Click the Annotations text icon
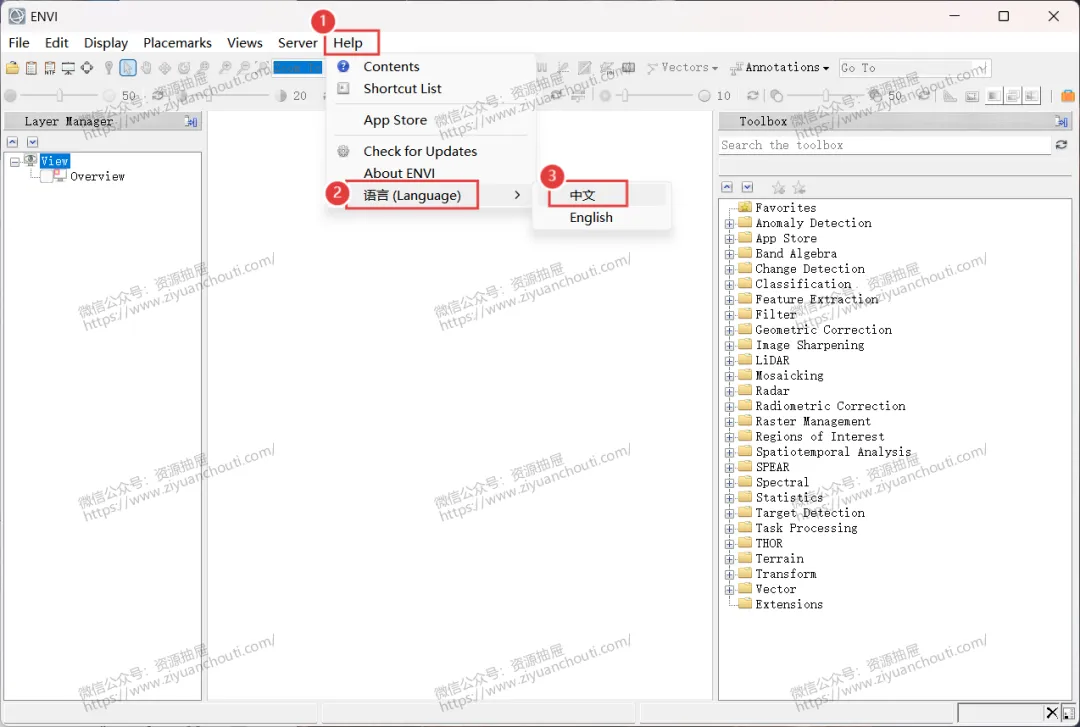The width and height of the screenshot is (1080, 727). (736, 68)
